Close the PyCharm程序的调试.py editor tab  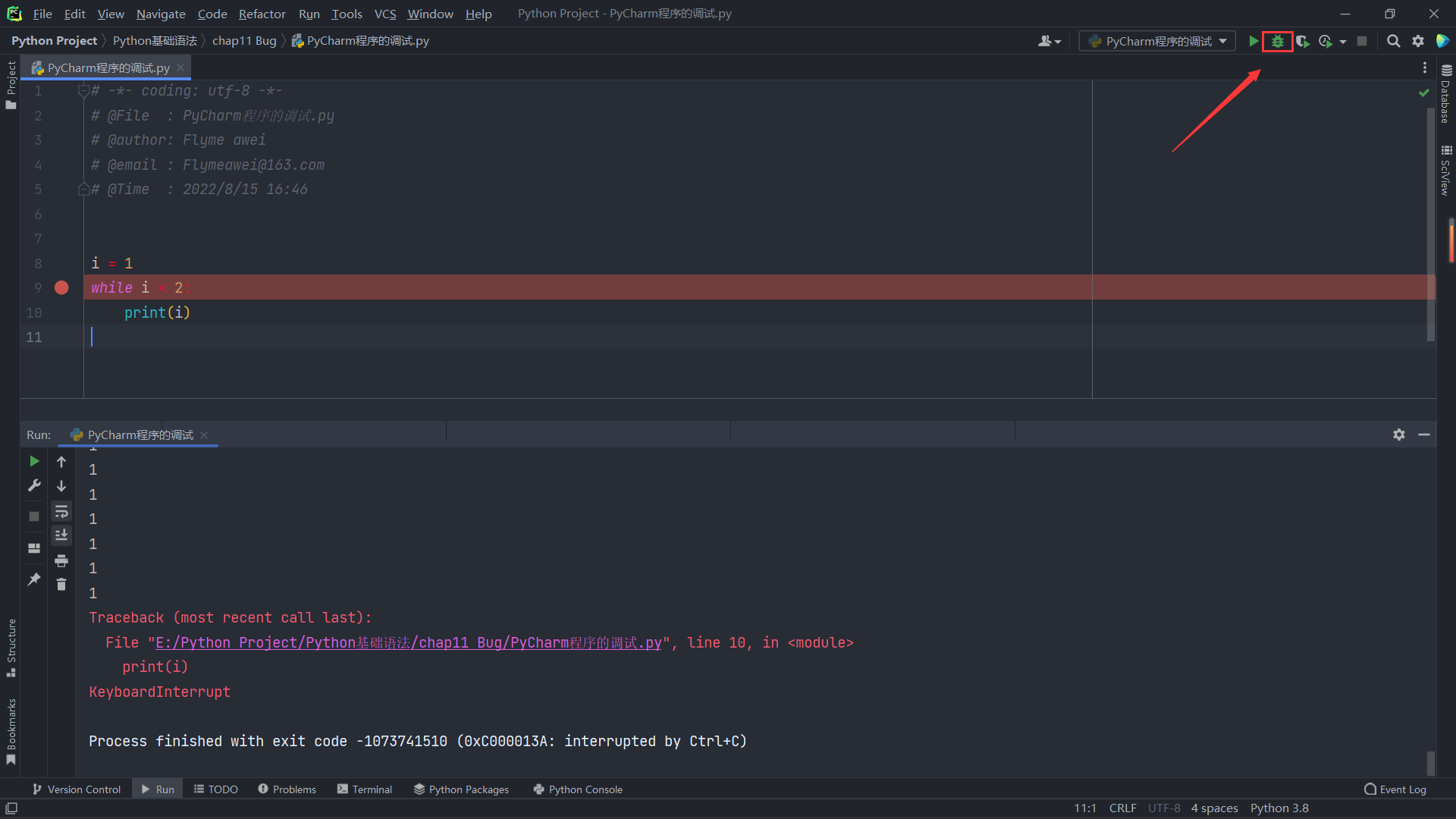[180, 67]
